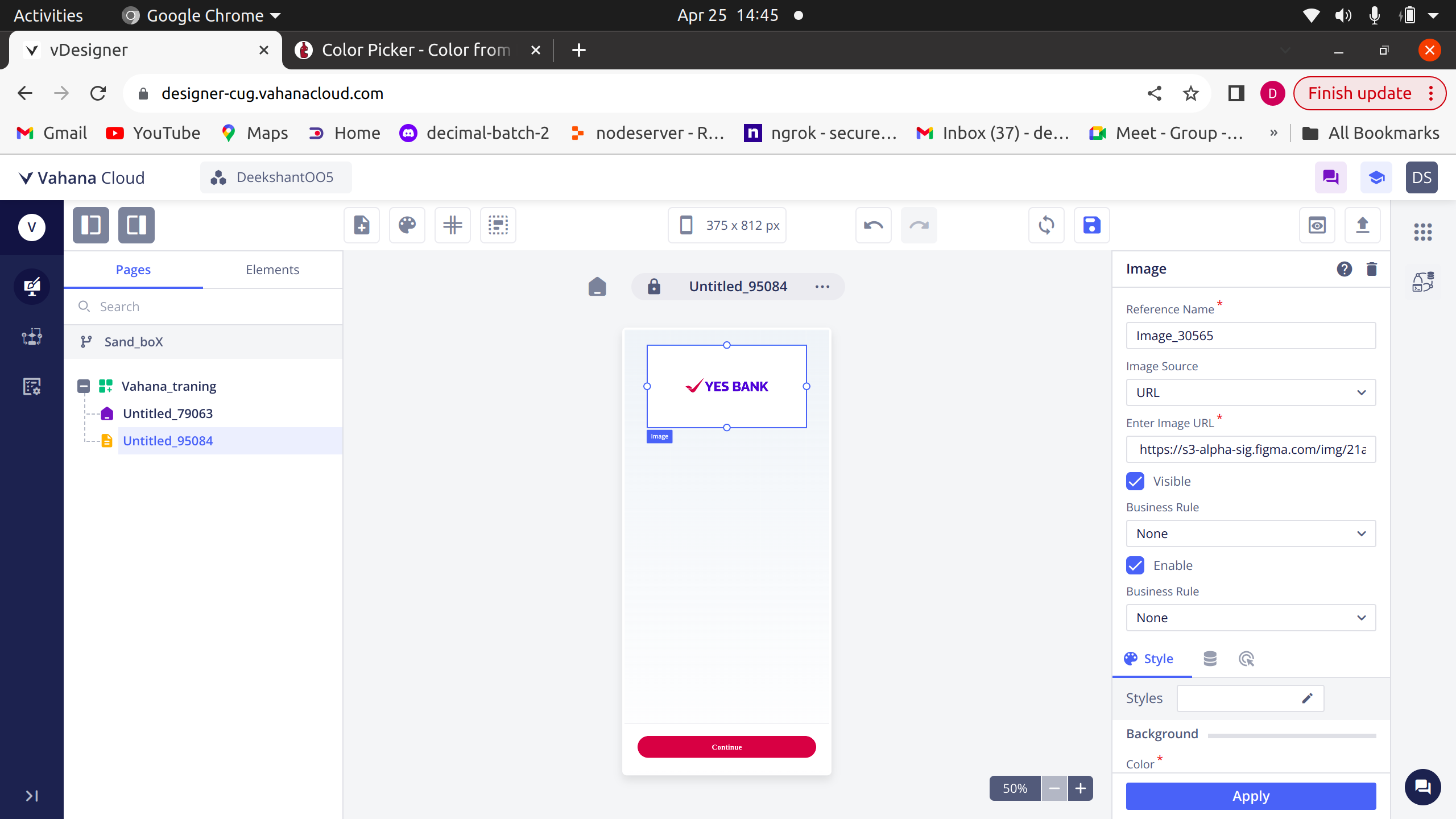Click the Apply button
This screenshot has height=819, width=1456.
point(1251,796)
